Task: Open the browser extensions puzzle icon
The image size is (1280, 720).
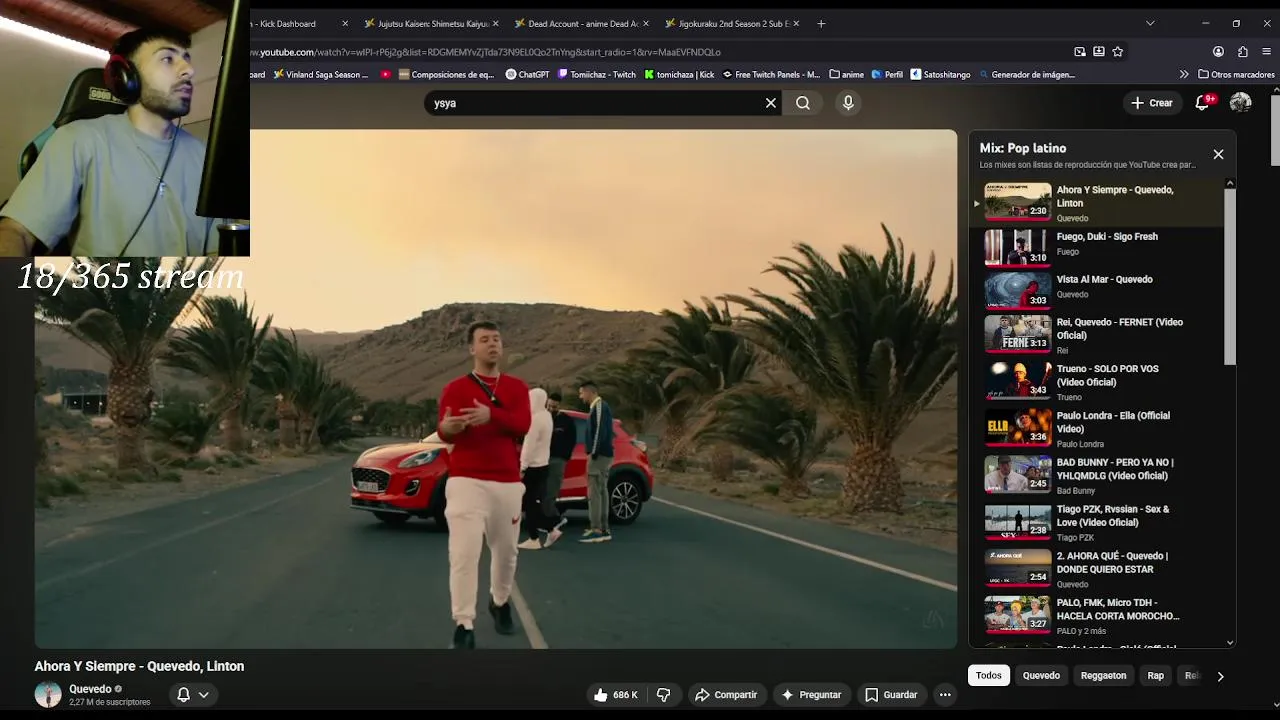Action: tap(1243, 52)
